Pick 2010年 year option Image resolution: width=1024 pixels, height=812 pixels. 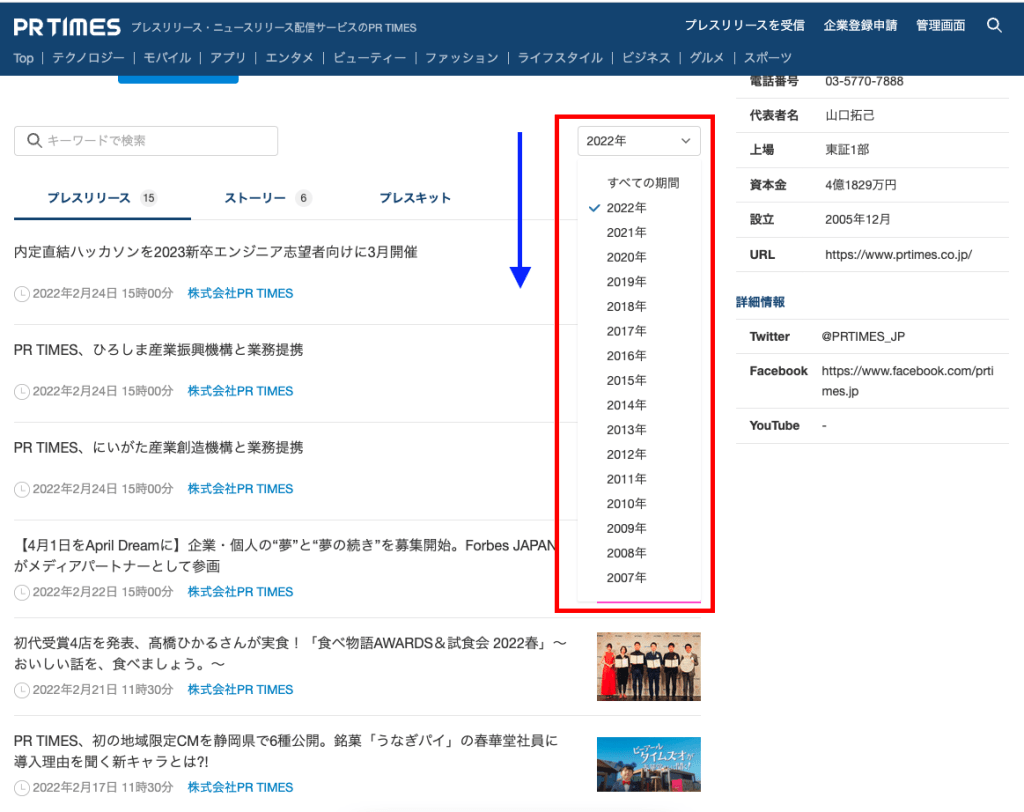[626, 504]
